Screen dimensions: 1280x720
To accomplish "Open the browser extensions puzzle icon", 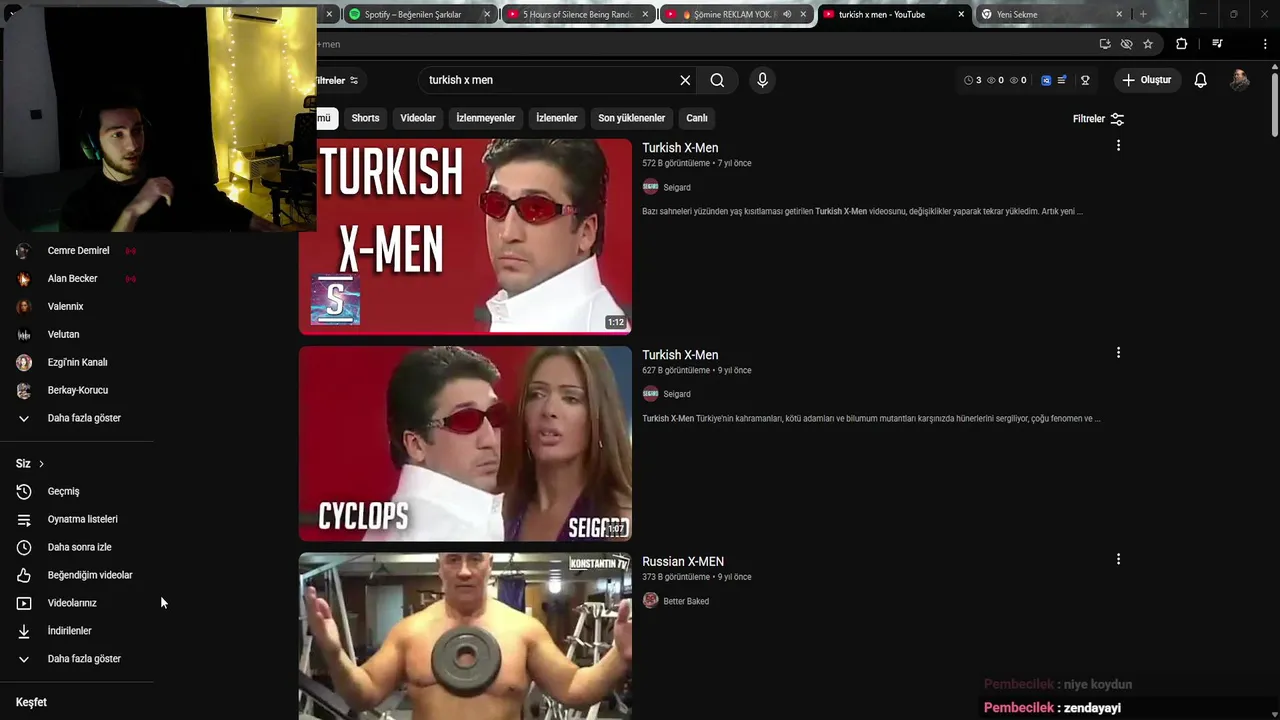I will tap(1182, 44).
